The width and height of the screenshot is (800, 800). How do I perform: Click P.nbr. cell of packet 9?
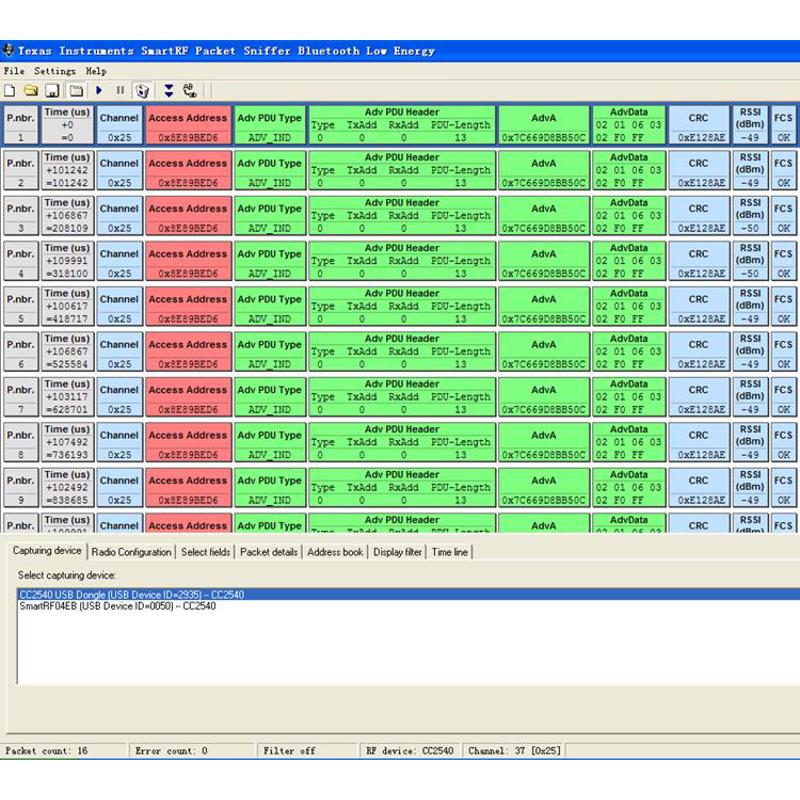tap(20, 487)
